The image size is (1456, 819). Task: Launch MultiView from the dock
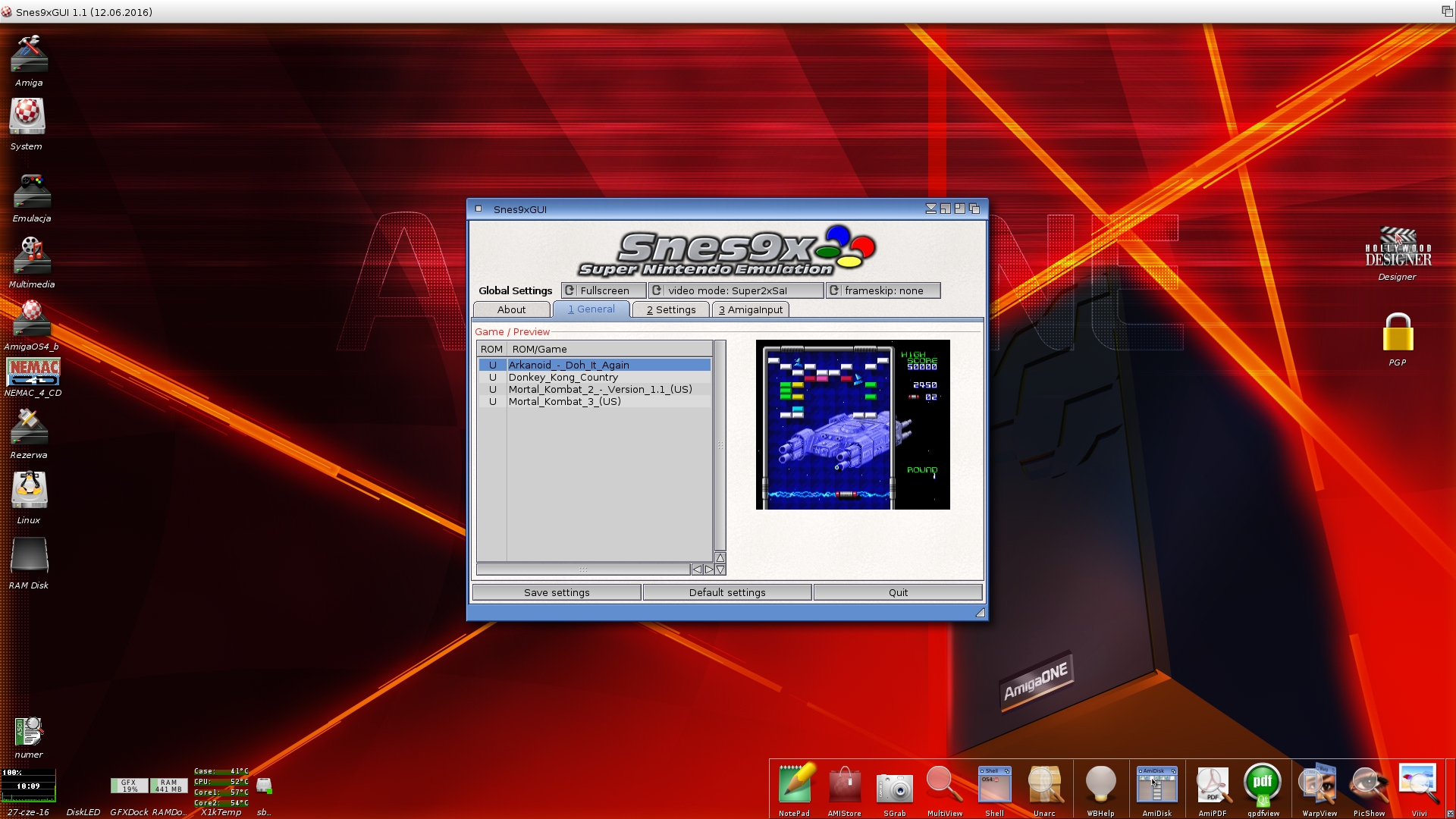[x=944, y=784]
